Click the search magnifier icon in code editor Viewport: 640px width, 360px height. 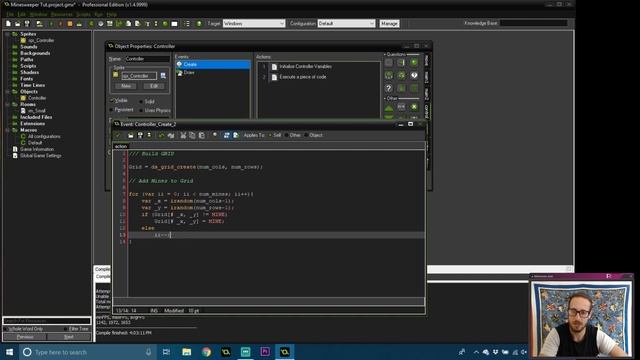pyautogui.click(x=215, y=135)
